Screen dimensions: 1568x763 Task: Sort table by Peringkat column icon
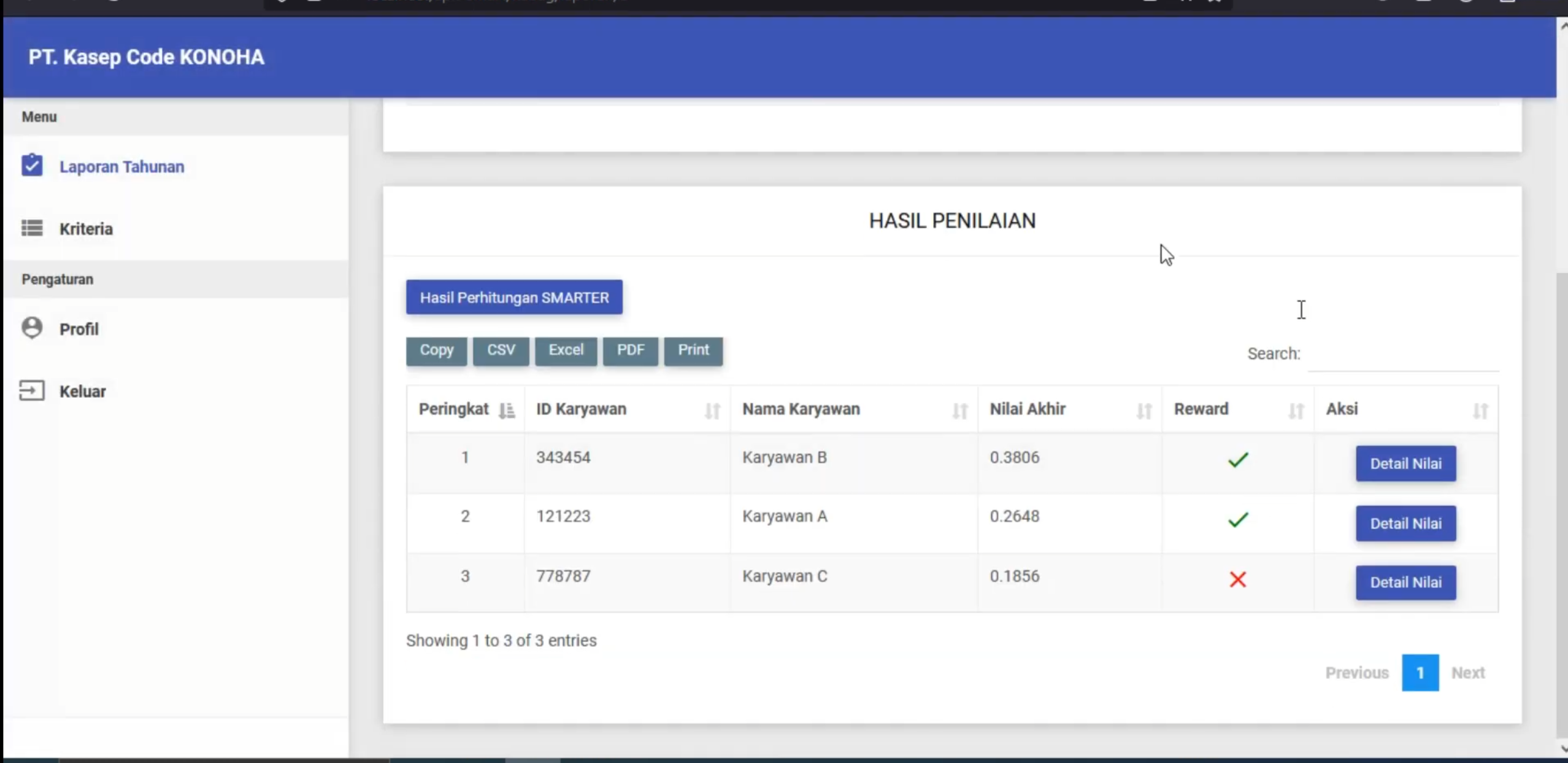[x=507, y=410]
